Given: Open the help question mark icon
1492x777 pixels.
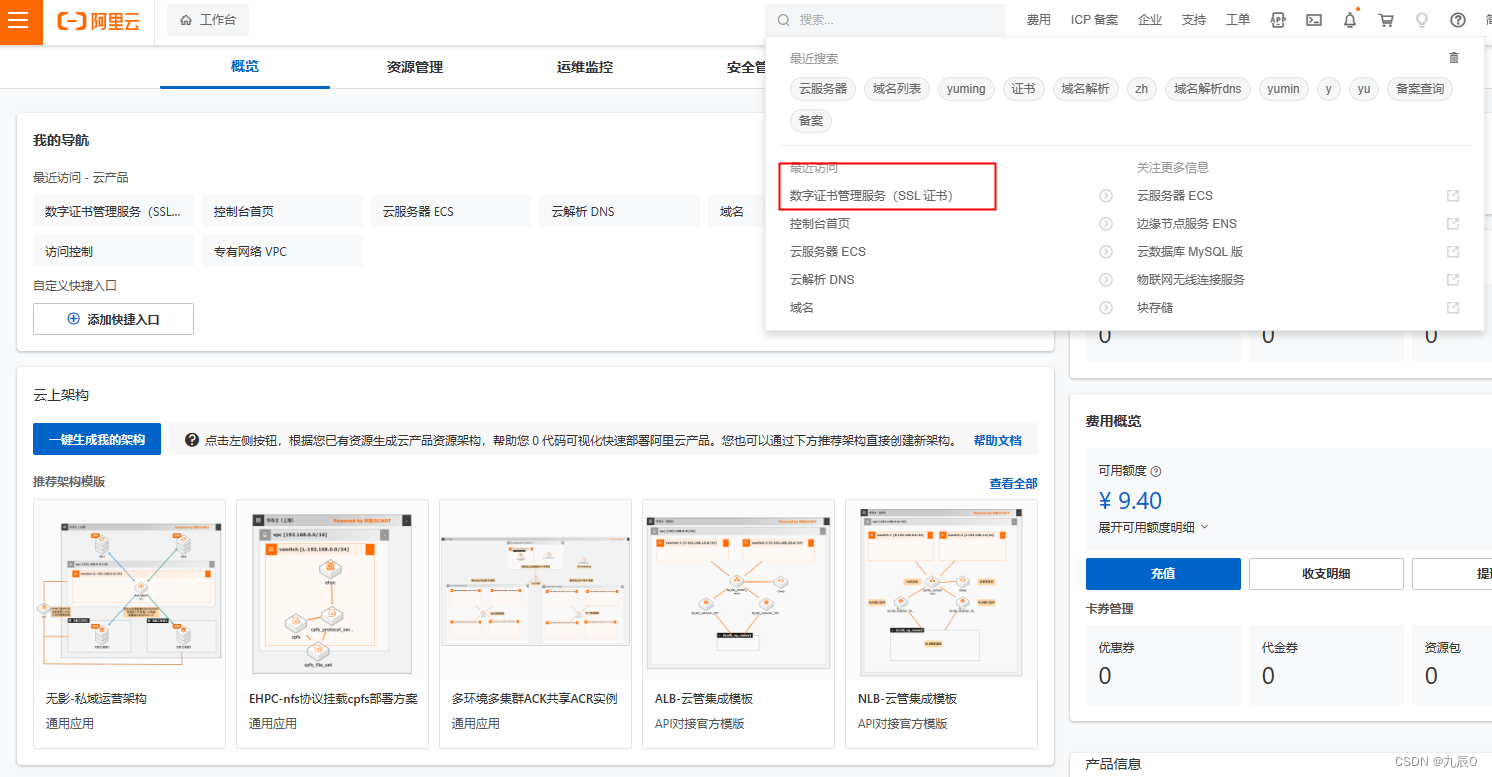Looking at the screenshot, I should (1458, 20).
